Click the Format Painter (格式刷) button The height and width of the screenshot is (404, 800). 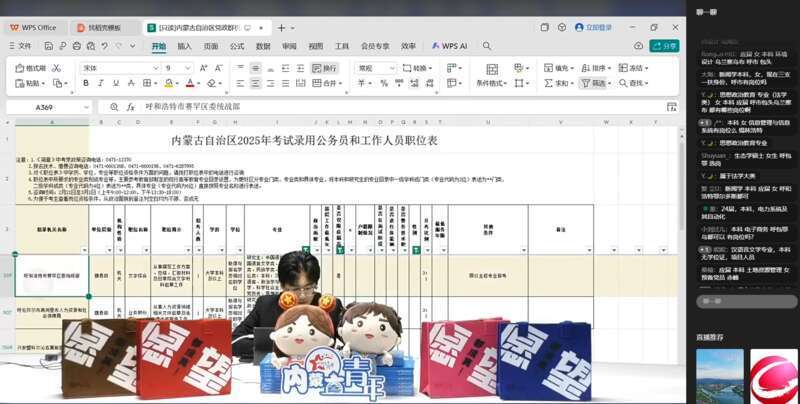pos(31,68)
